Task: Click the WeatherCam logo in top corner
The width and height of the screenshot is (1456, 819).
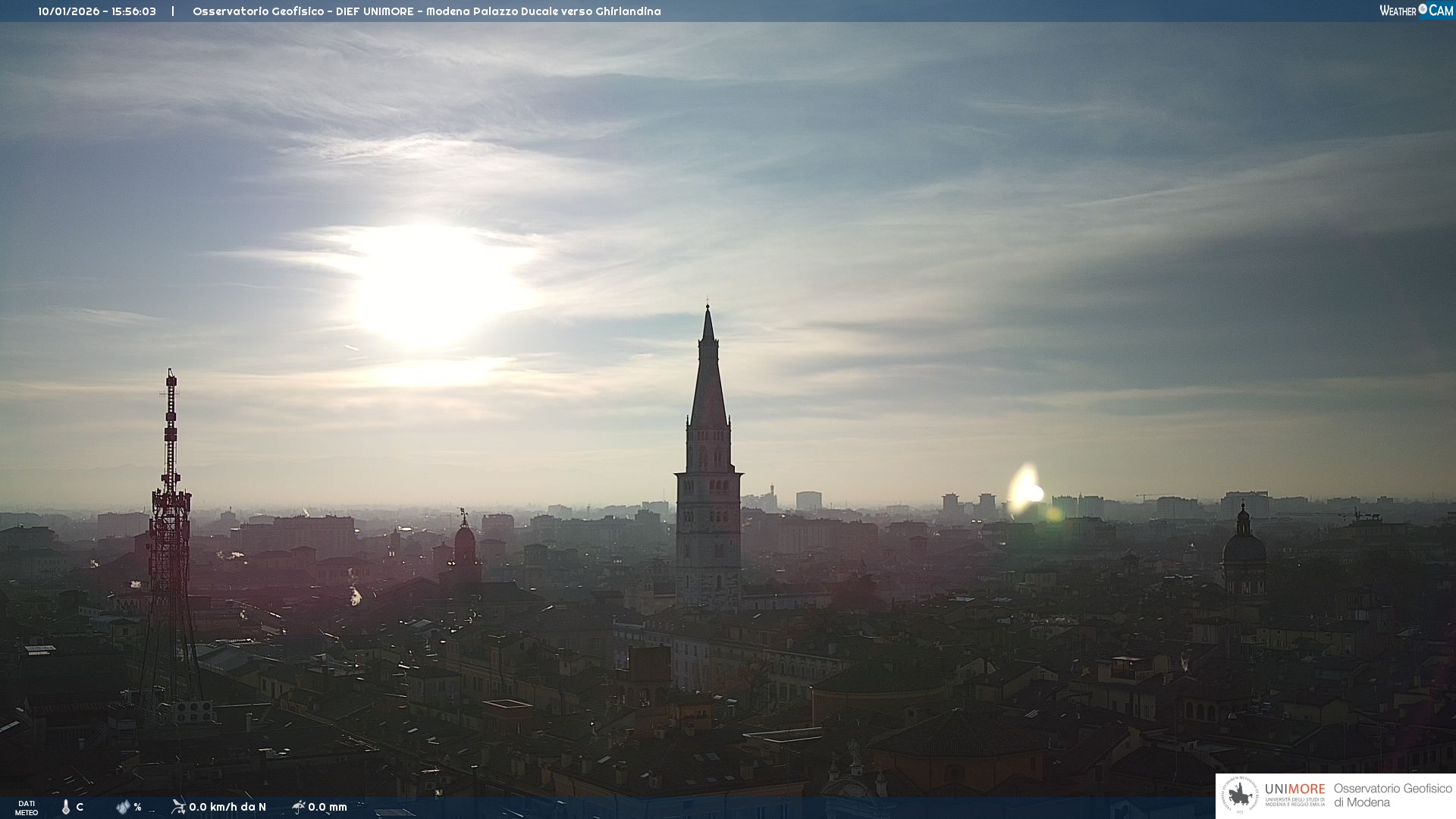Action: pyautogui.click(x=1415, y=10)
